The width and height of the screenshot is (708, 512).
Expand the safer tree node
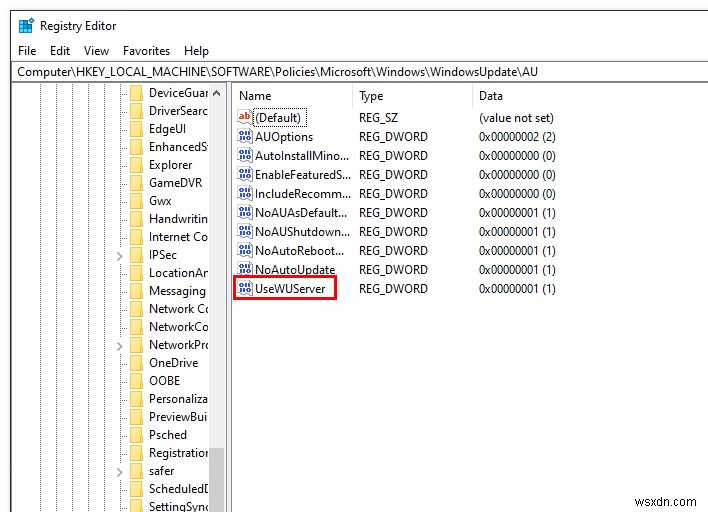tap(120, 472)
